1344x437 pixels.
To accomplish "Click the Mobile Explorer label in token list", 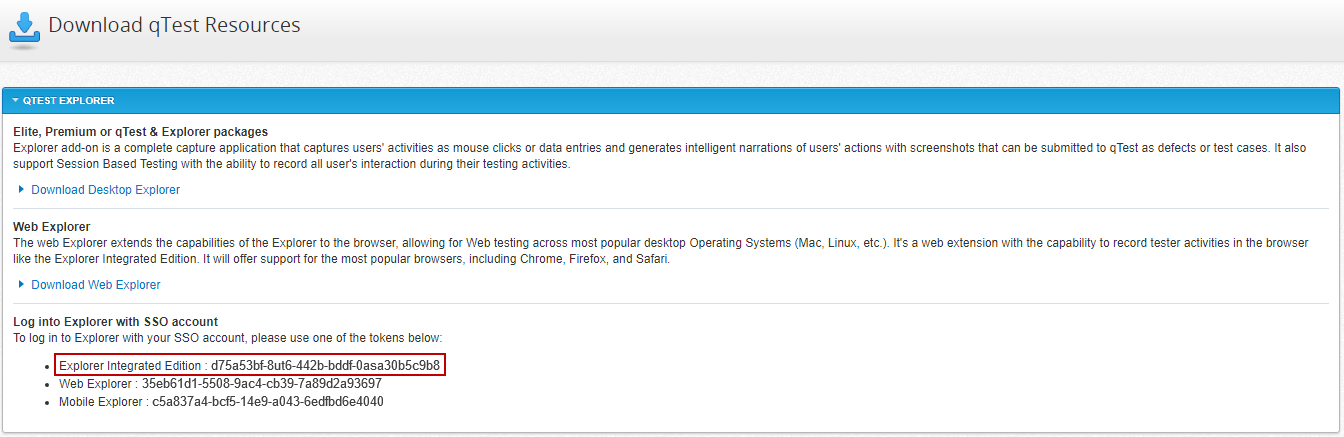I will (x=102, y=402).
